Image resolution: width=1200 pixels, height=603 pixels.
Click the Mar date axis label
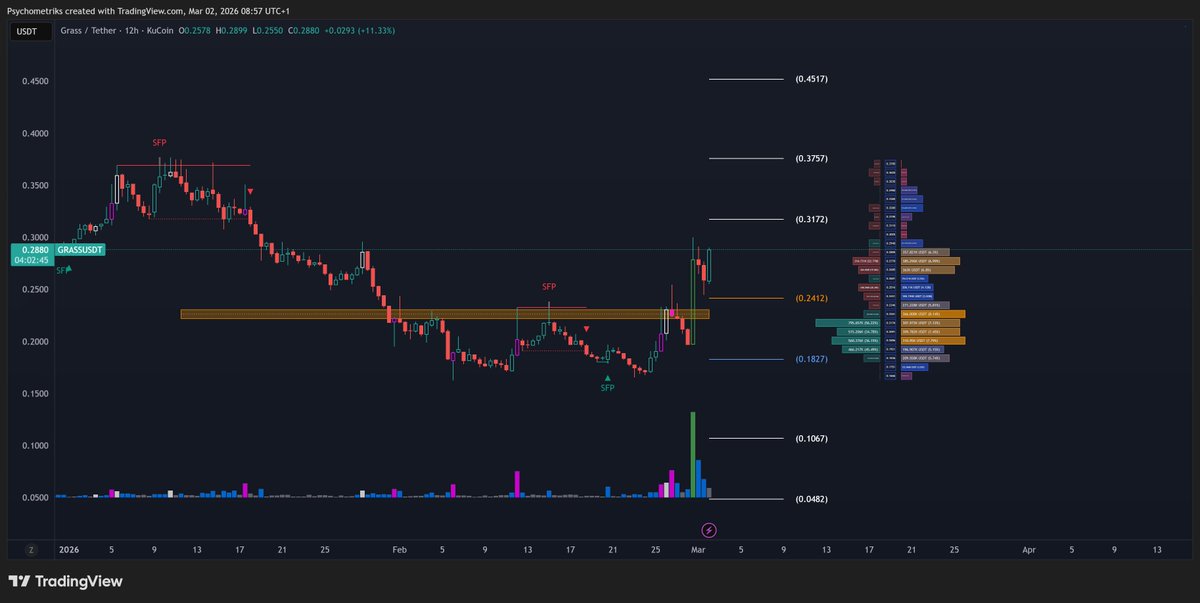[700, 549]
